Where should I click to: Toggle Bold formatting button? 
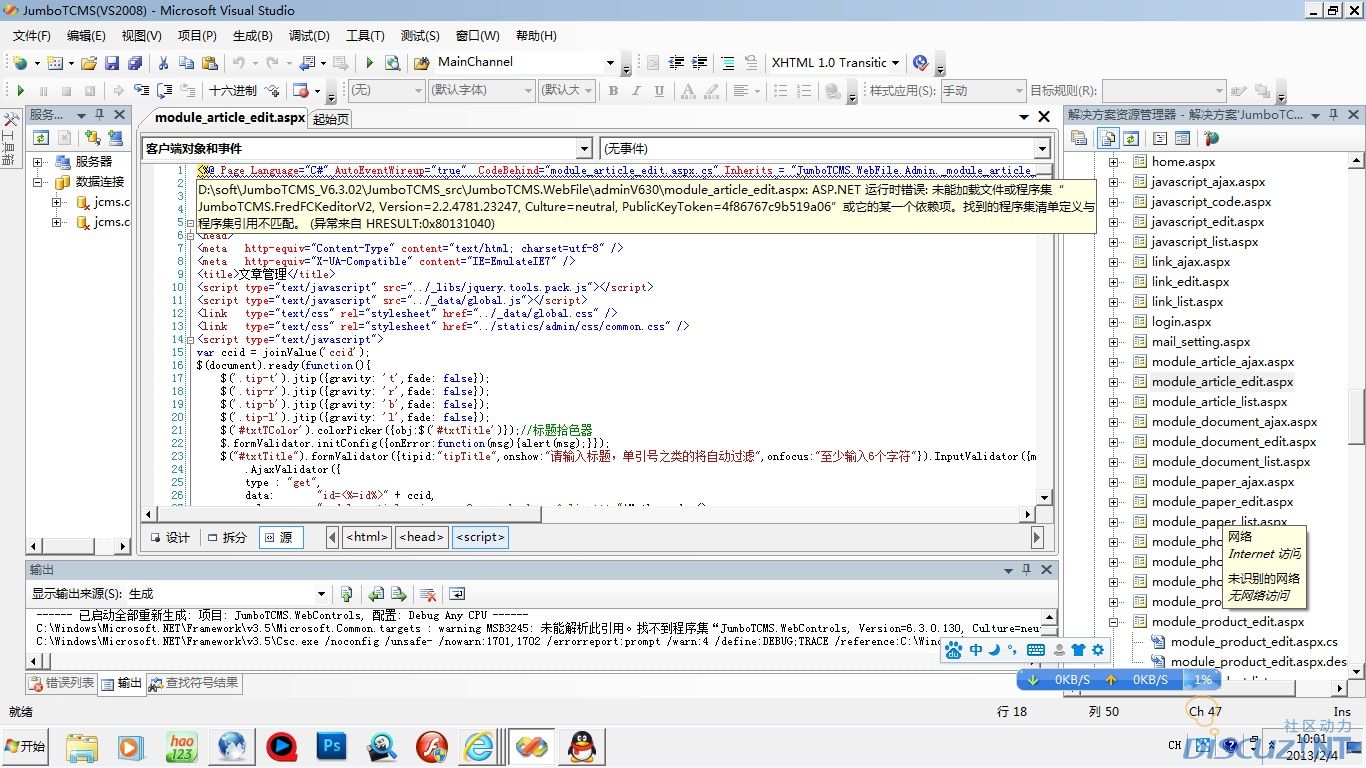[614, 90]
